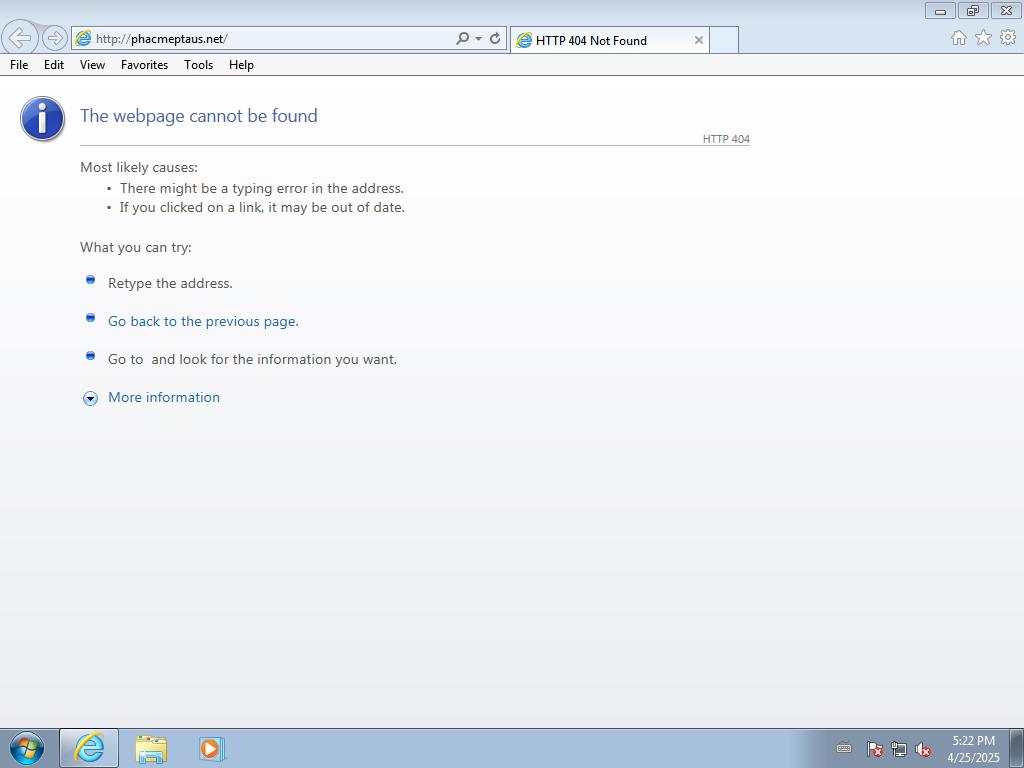Restore down the browser window
Screen dimensions: 1024x768
point(973,10)
